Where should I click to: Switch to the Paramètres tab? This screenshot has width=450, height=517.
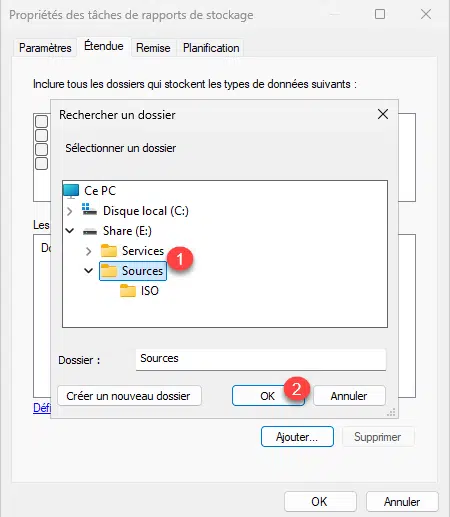[x=45, y=48]
